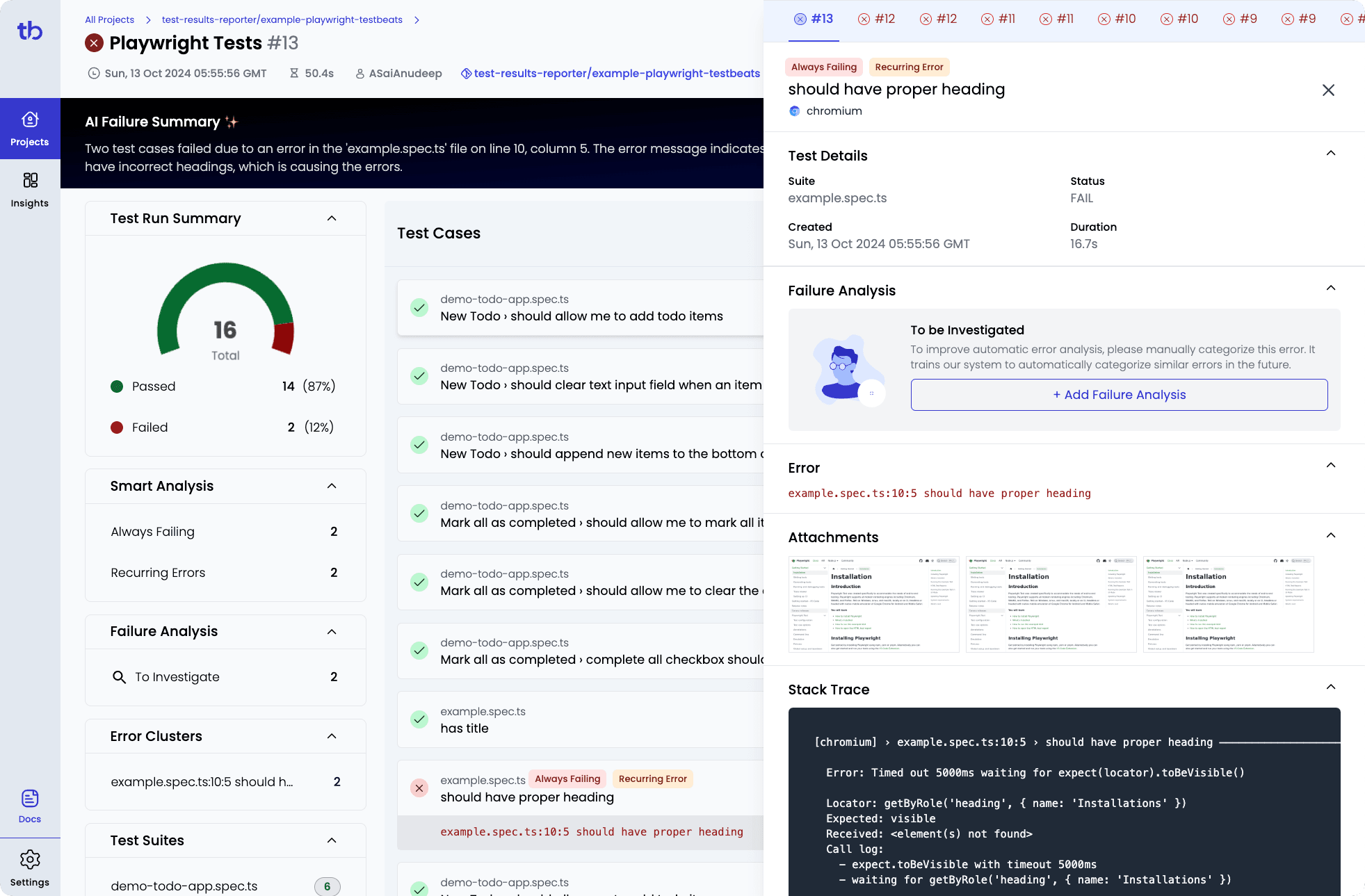Screen dimensions: 1365x896
Task: Collapse the Test Run Summary section
Action: [x=332, y=218]
